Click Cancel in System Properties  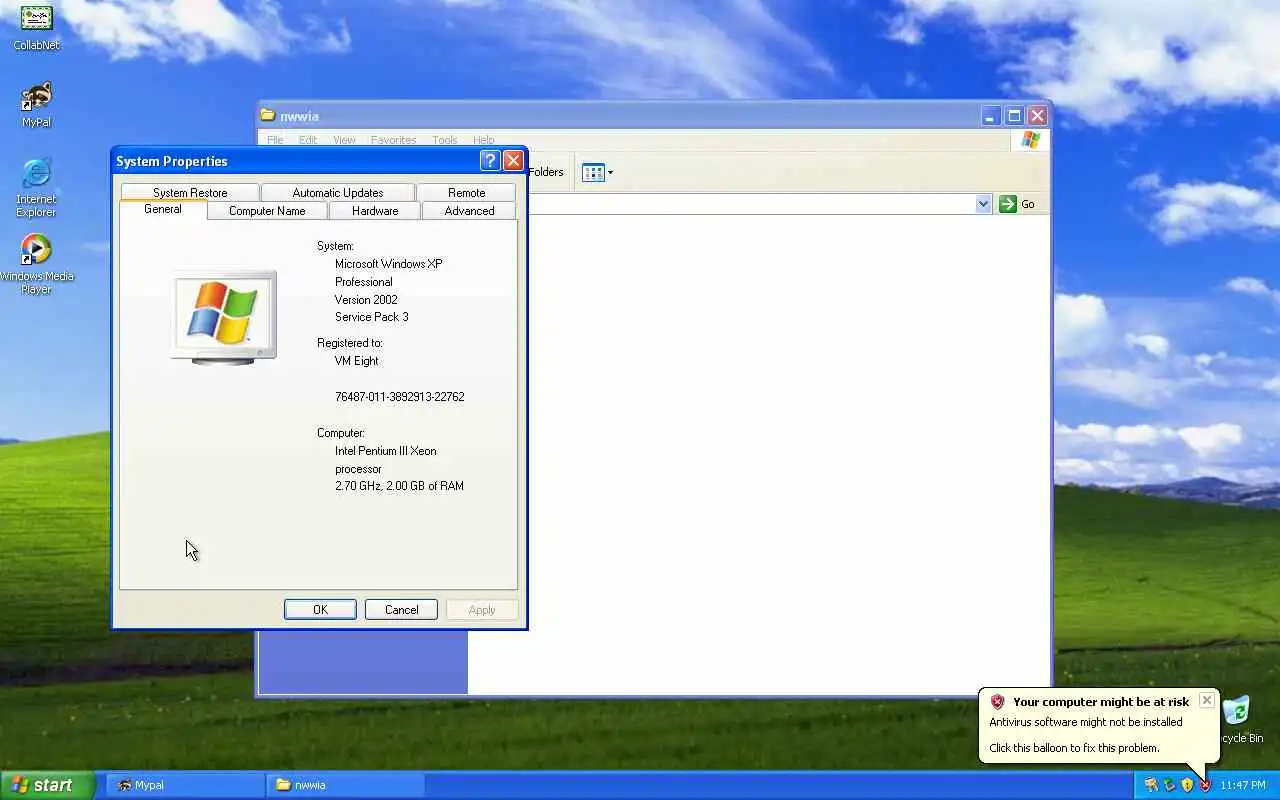(401, 610)
